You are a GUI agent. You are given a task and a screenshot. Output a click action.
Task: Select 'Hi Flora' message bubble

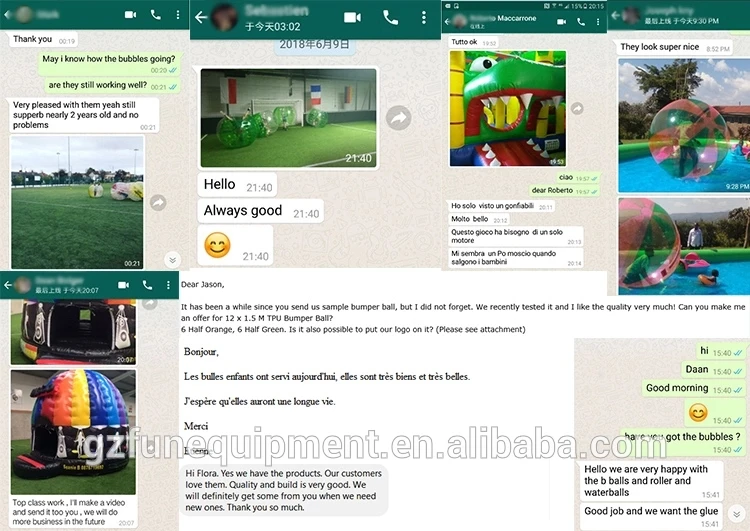pos(284,490)
